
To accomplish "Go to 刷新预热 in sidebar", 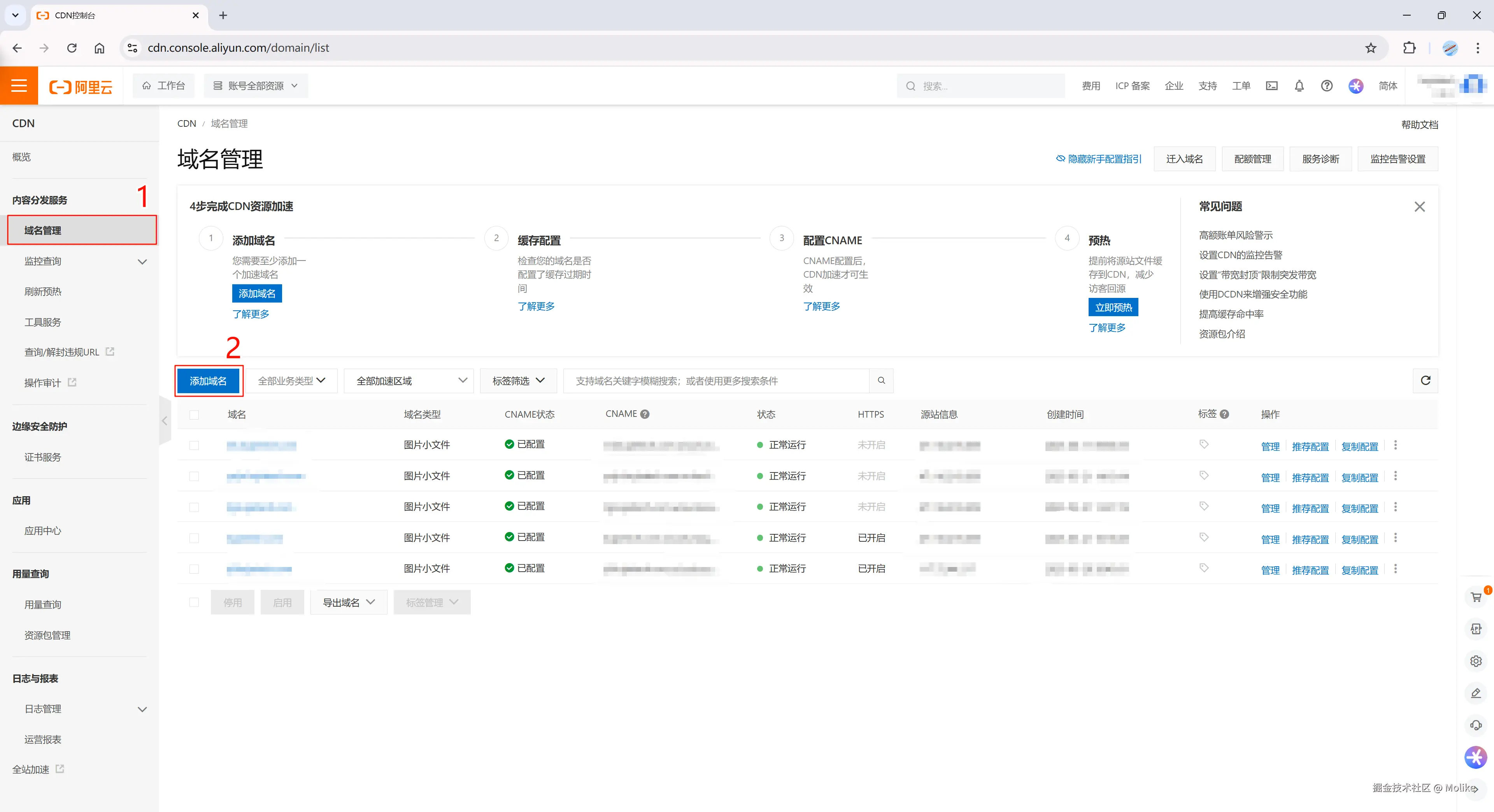I will click(x=43, y=292).
